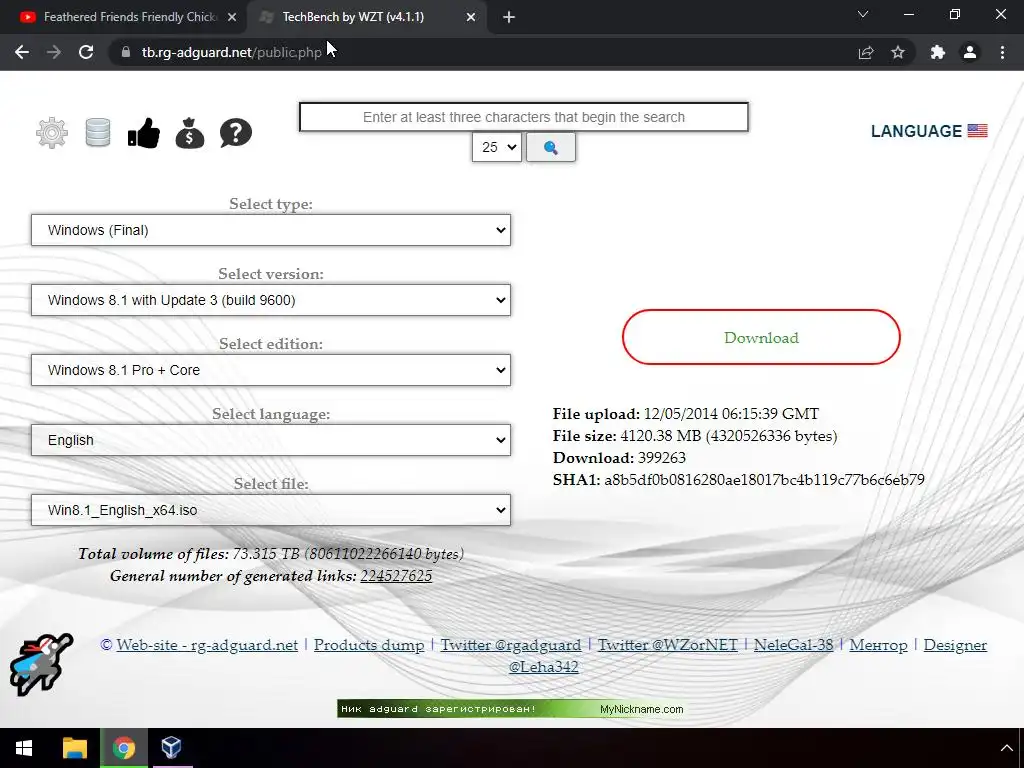Open the NeleGal-38 link
Screen dimensions: 1024x768
tap(793, 645)
